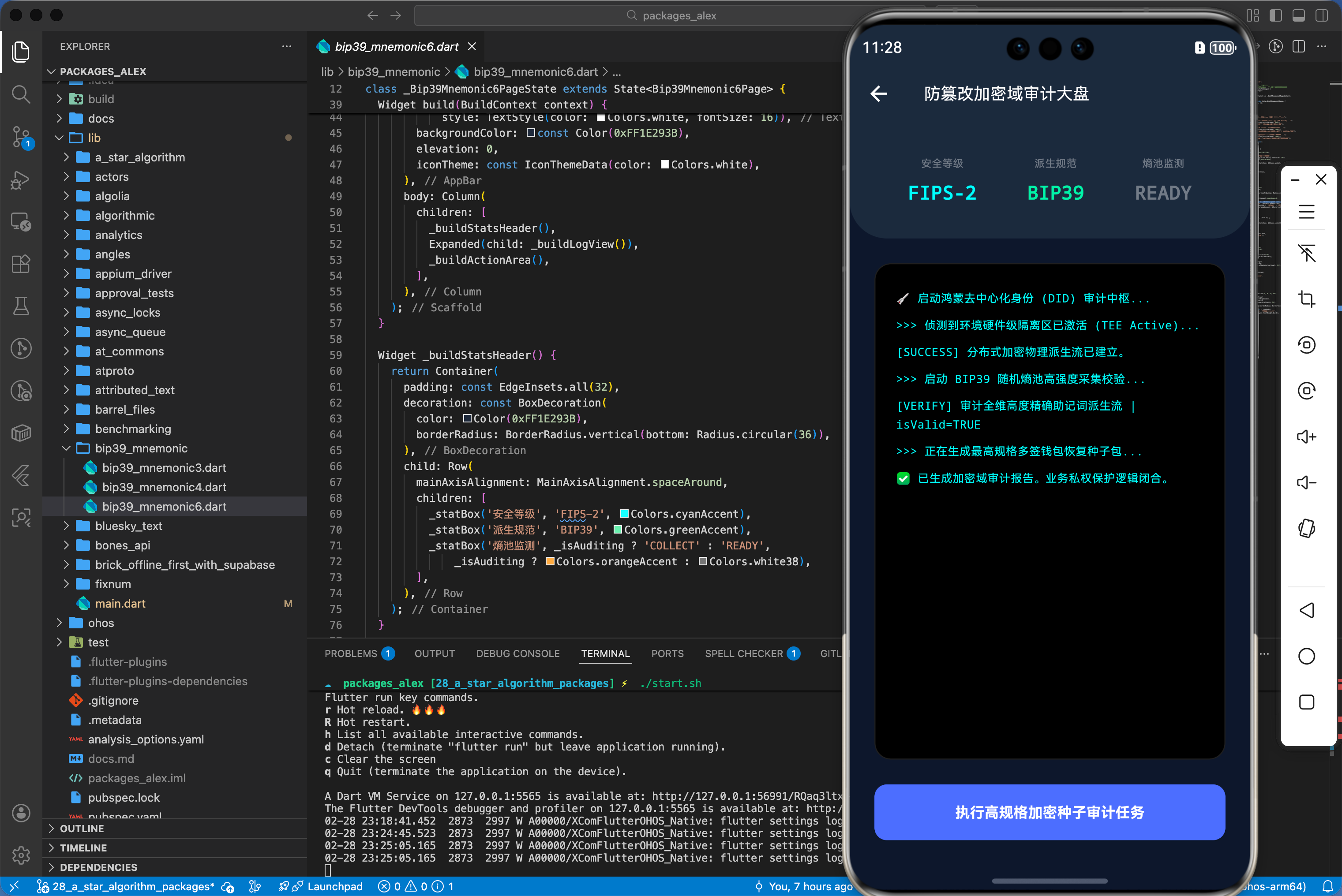Click the emulator volume up icon
This screenshot has width=1342, height=896.
pos(1306,437)
